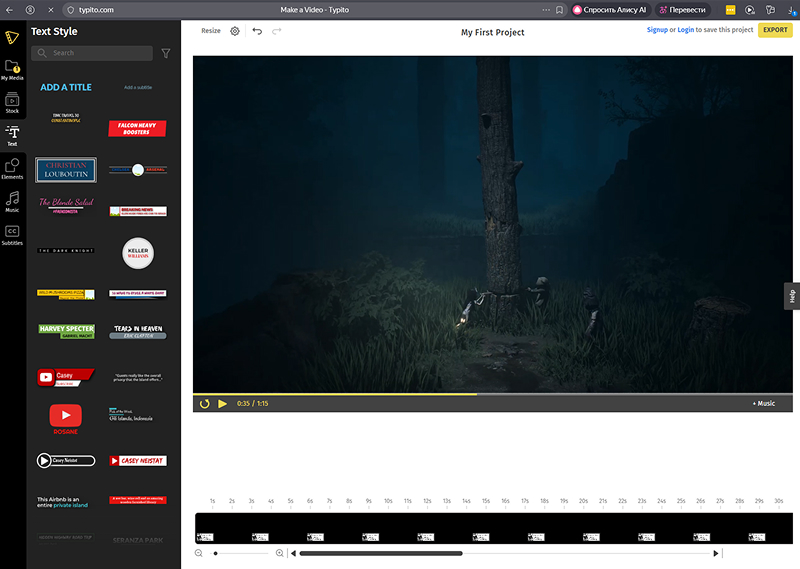
Task: Zoom in the timeline
Action: coord(279,553)
